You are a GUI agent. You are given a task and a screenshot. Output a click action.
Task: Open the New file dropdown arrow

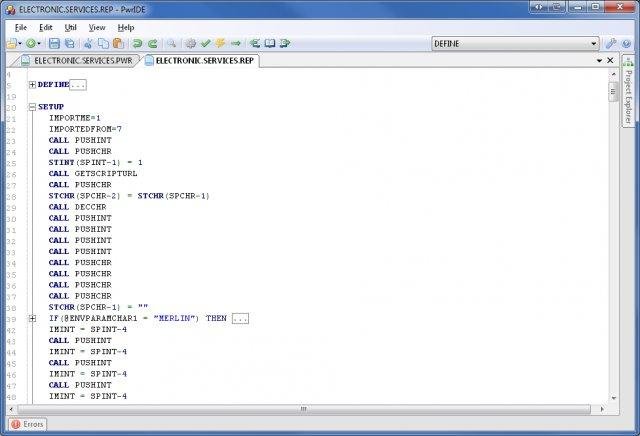[20, 43]
